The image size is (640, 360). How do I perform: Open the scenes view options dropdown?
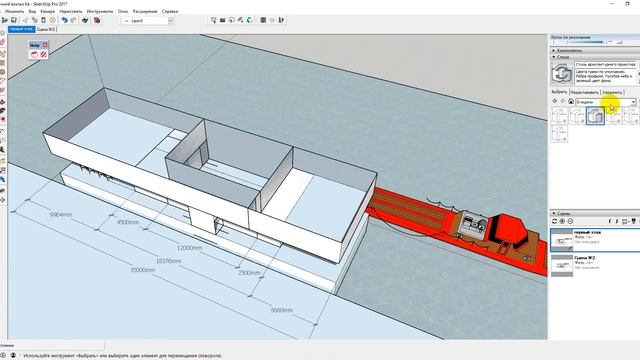(625, 221)
